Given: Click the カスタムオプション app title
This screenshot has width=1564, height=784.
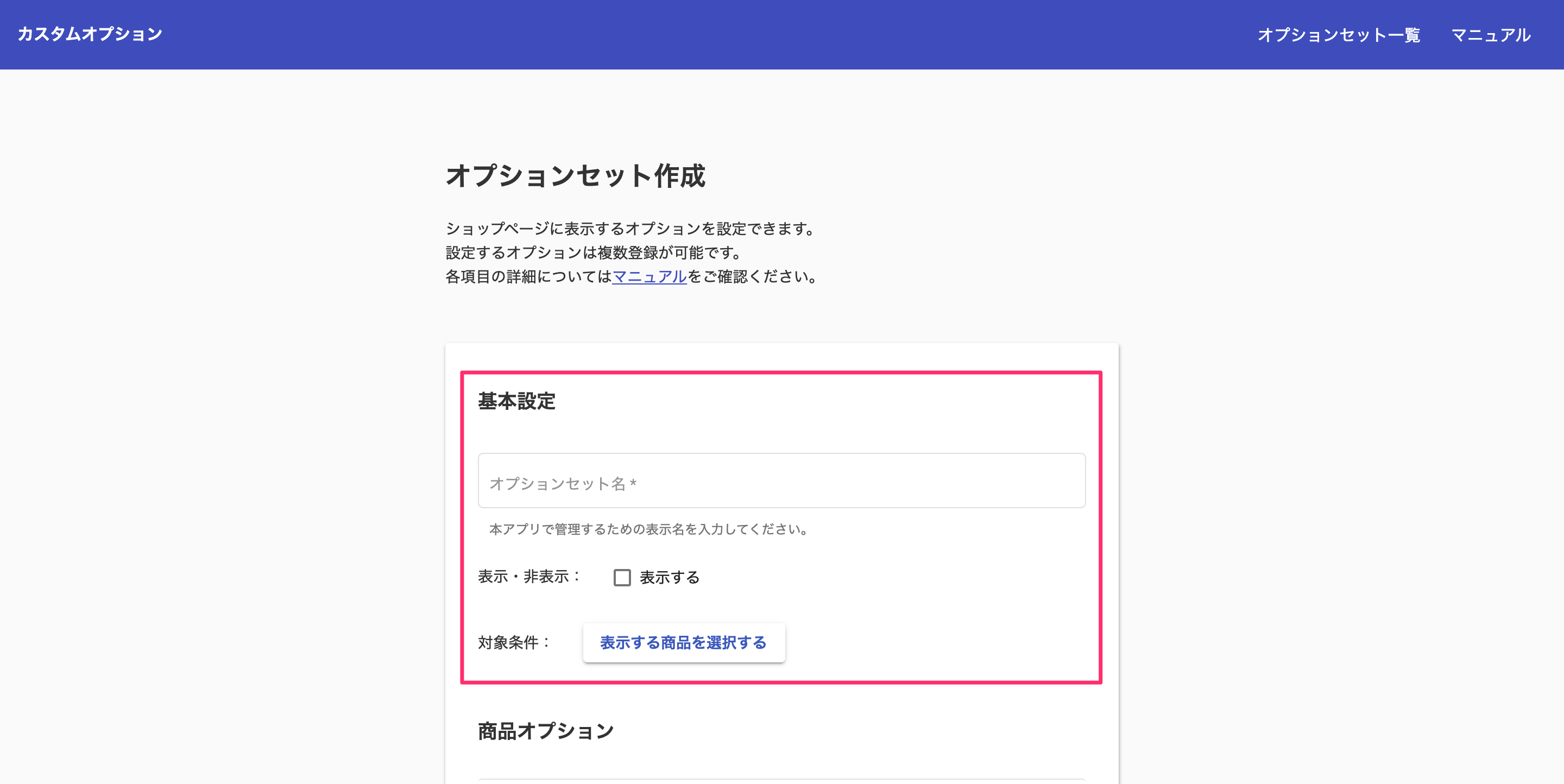Looking at the screenshot, I should (90, 34).
